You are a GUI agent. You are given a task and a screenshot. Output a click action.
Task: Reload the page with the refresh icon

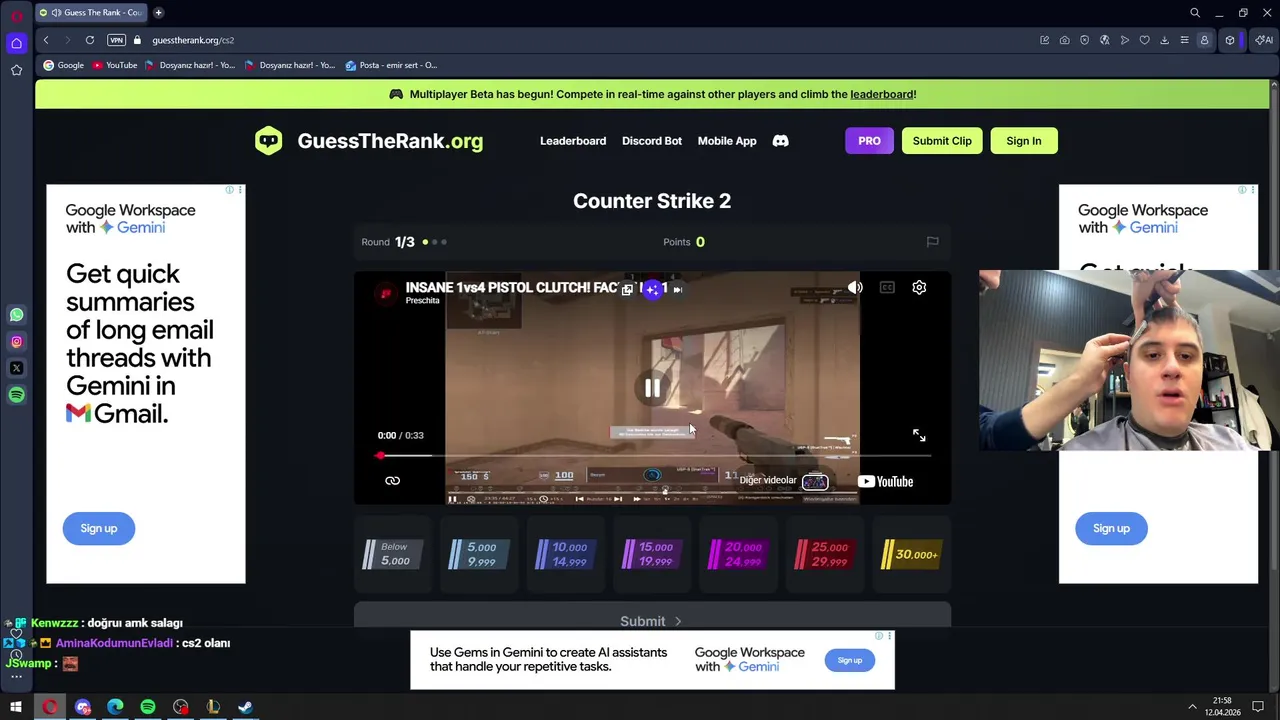coord(90,40)
